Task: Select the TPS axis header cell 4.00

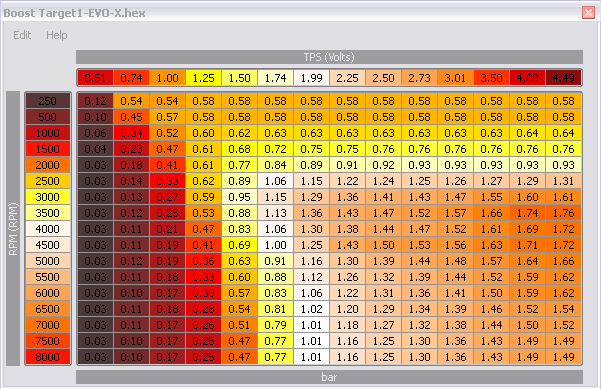Action: 528,78
